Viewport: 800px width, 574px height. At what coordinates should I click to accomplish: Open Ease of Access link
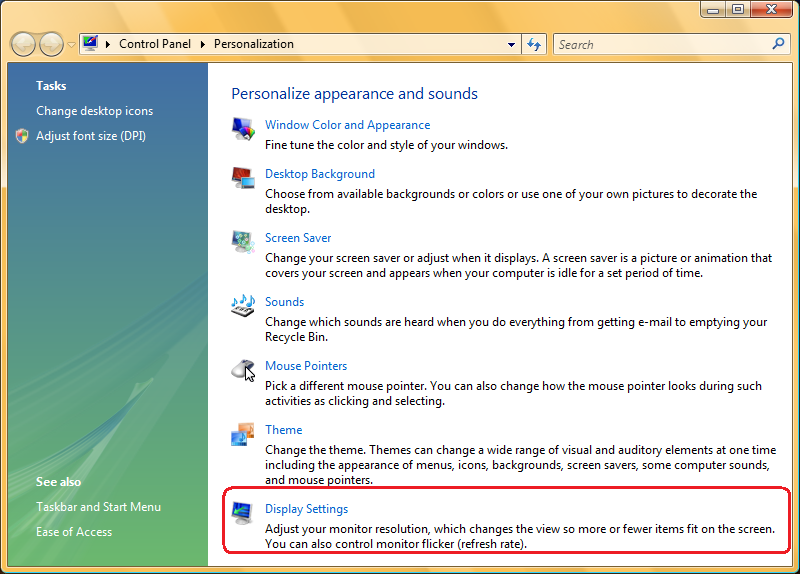click(74, 532)
